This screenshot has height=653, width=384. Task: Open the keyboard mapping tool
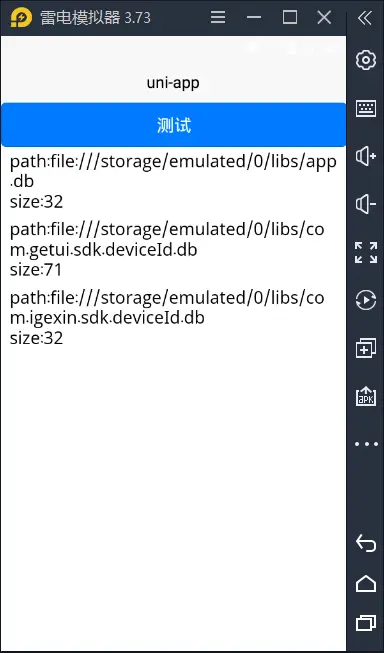click(x=366, y=109)
